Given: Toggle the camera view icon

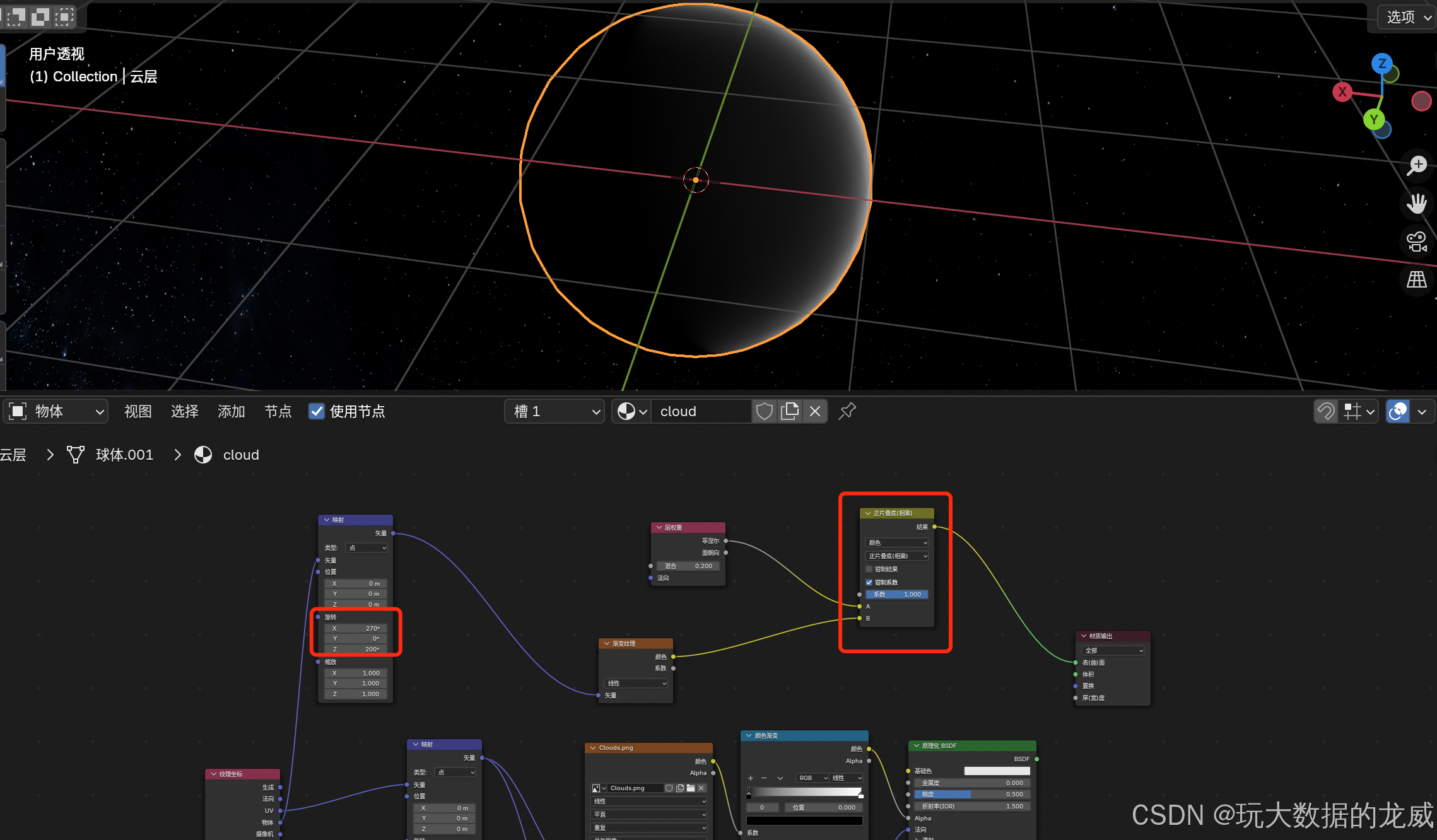Looking at the screenshot, I should click(x=1417, y=242).
